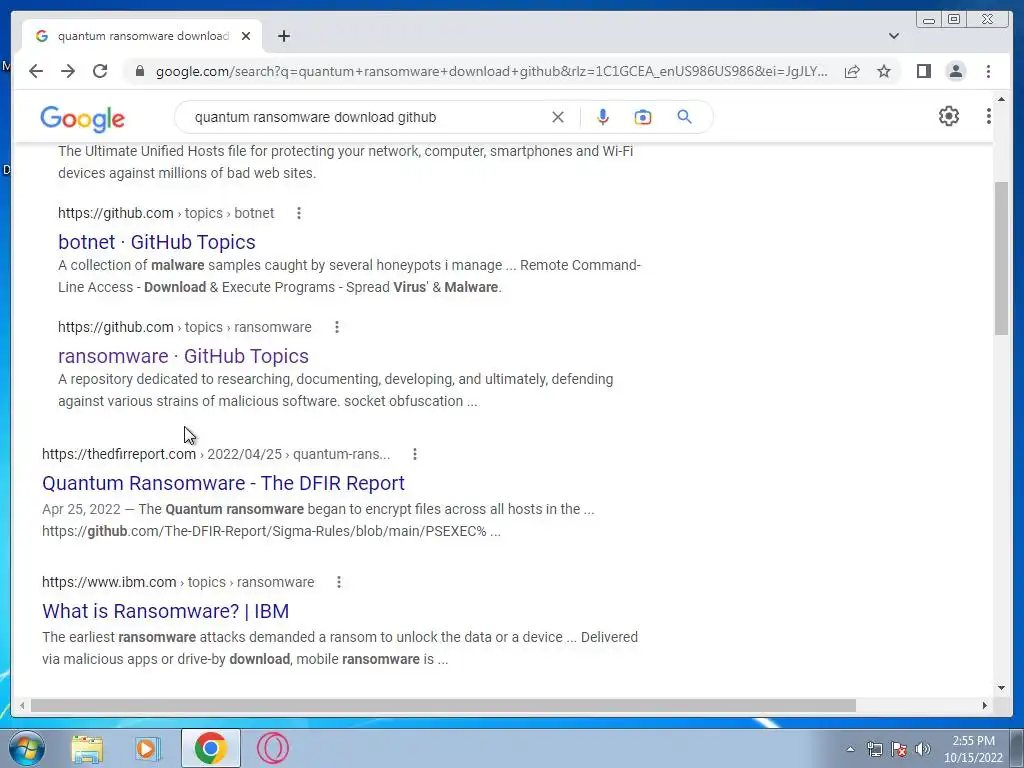Share this page using the address bar share icon

click(852, 71)
